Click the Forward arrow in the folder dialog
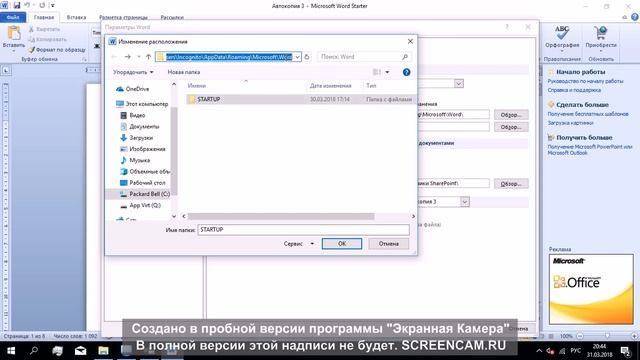 128,57
